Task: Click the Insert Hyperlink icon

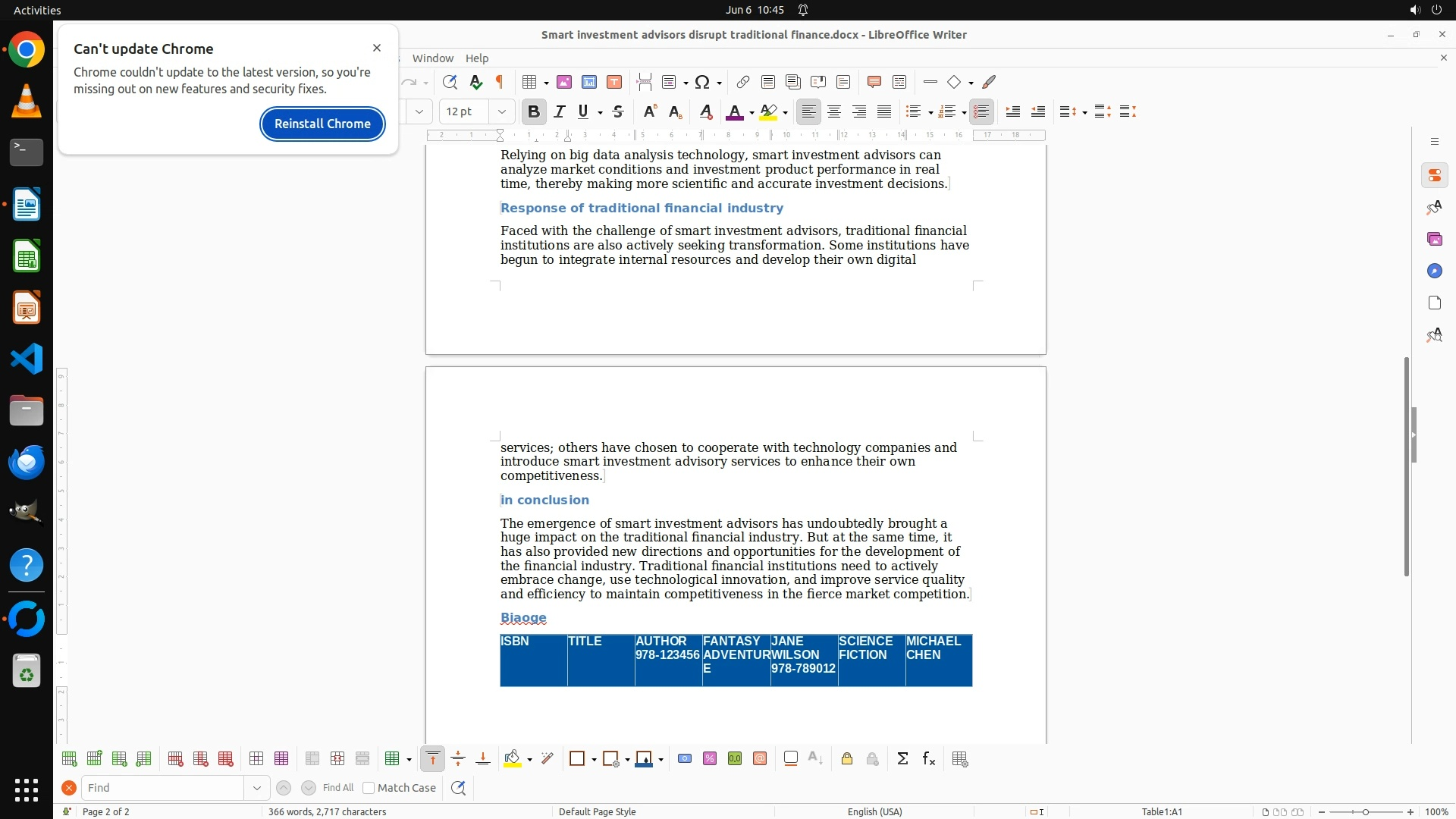Action: click(742, 82)
